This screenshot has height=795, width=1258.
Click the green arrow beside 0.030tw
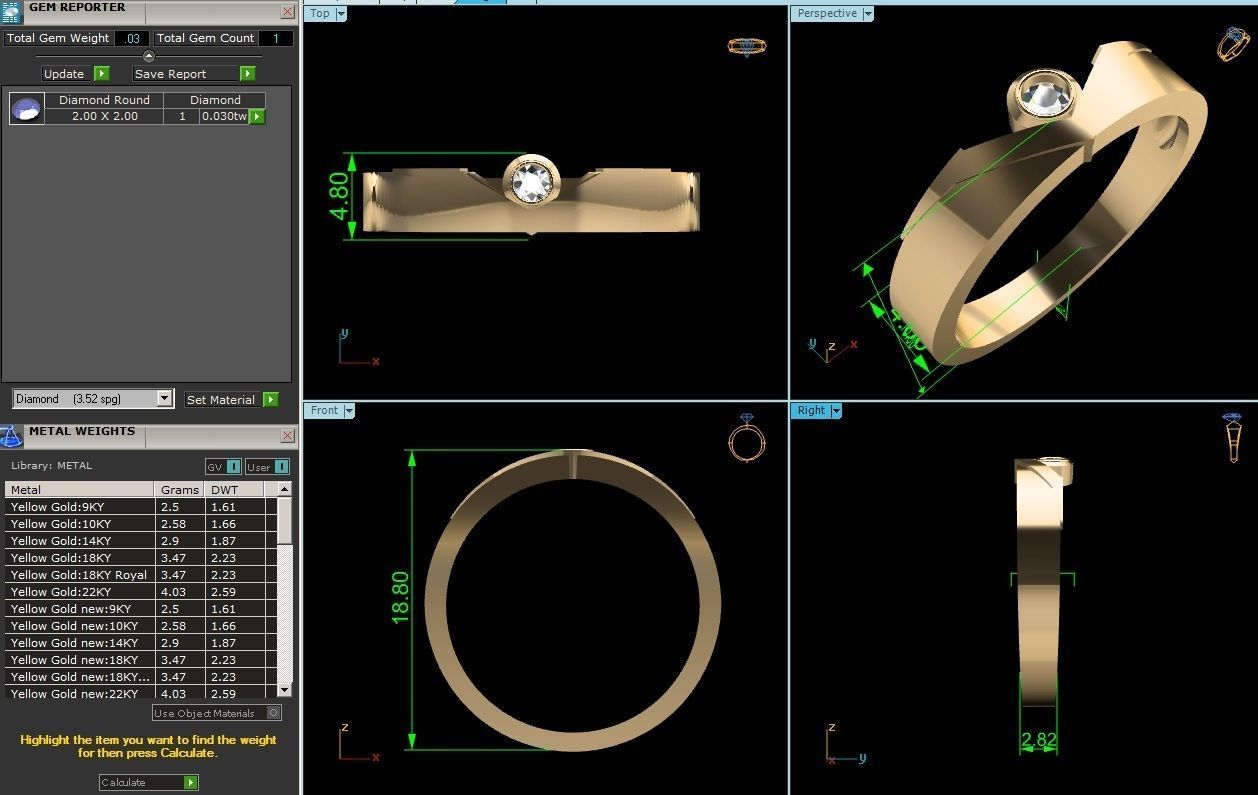point(257,116)
